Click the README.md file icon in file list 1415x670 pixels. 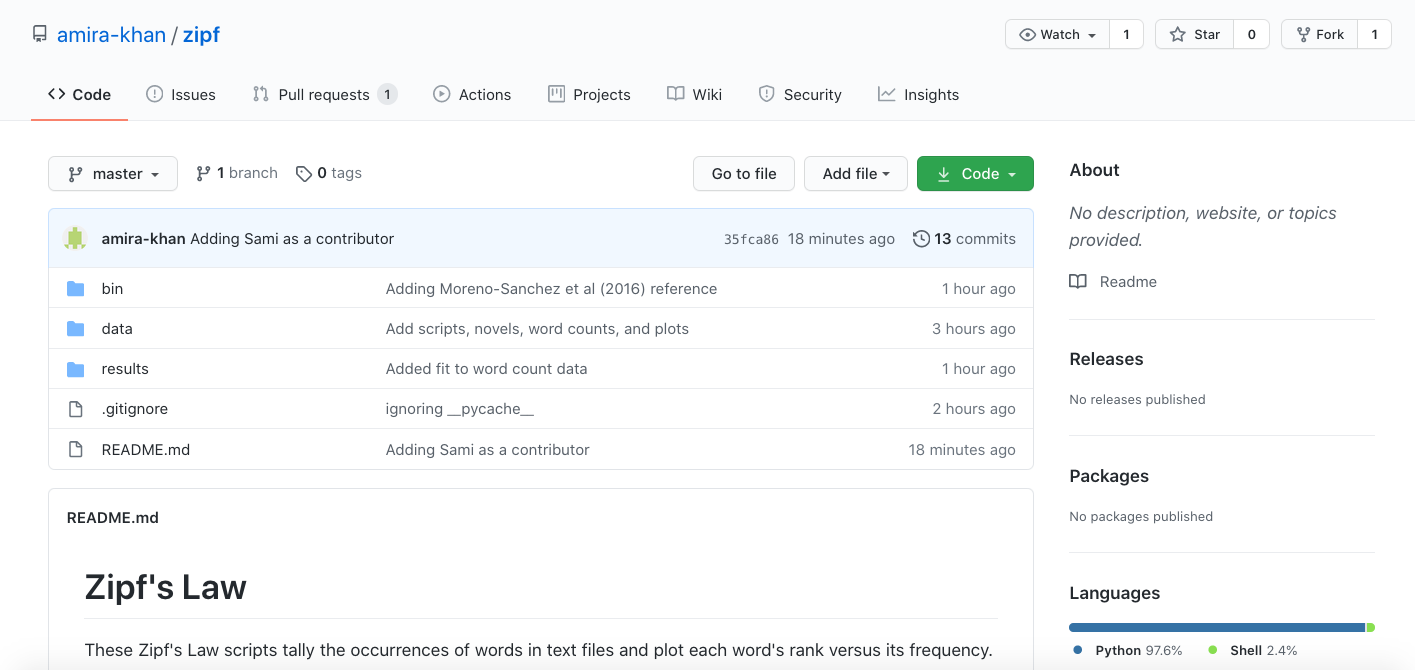[75, 449]
